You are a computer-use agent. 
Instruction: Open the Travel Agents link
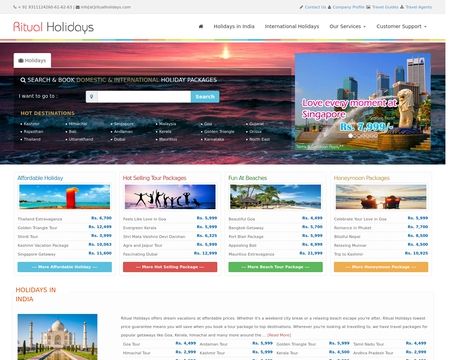(419, 7)
